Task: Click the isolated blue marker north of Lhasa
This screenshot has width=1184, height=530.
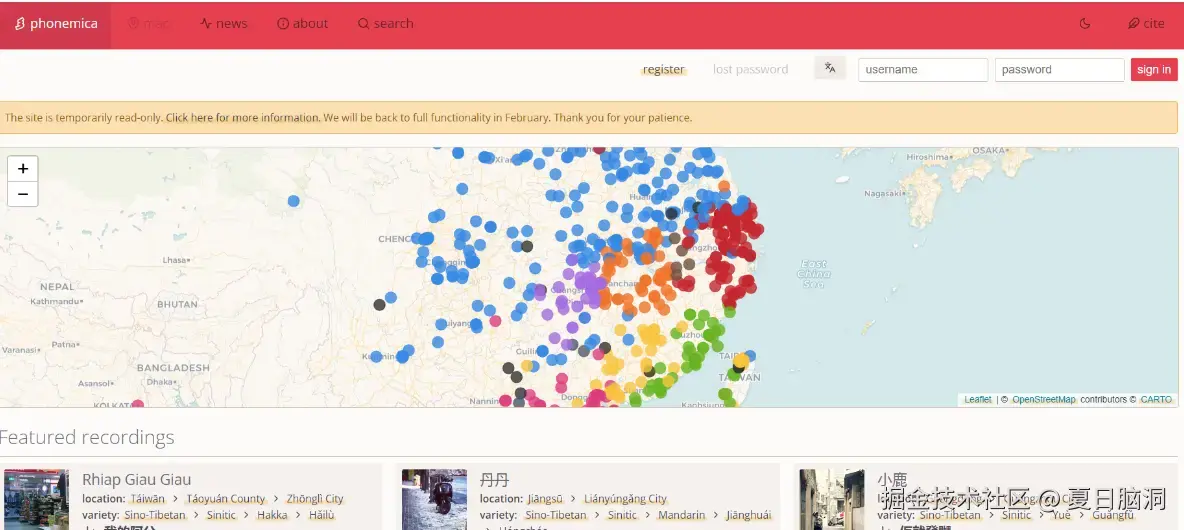Action: (294, 201)
